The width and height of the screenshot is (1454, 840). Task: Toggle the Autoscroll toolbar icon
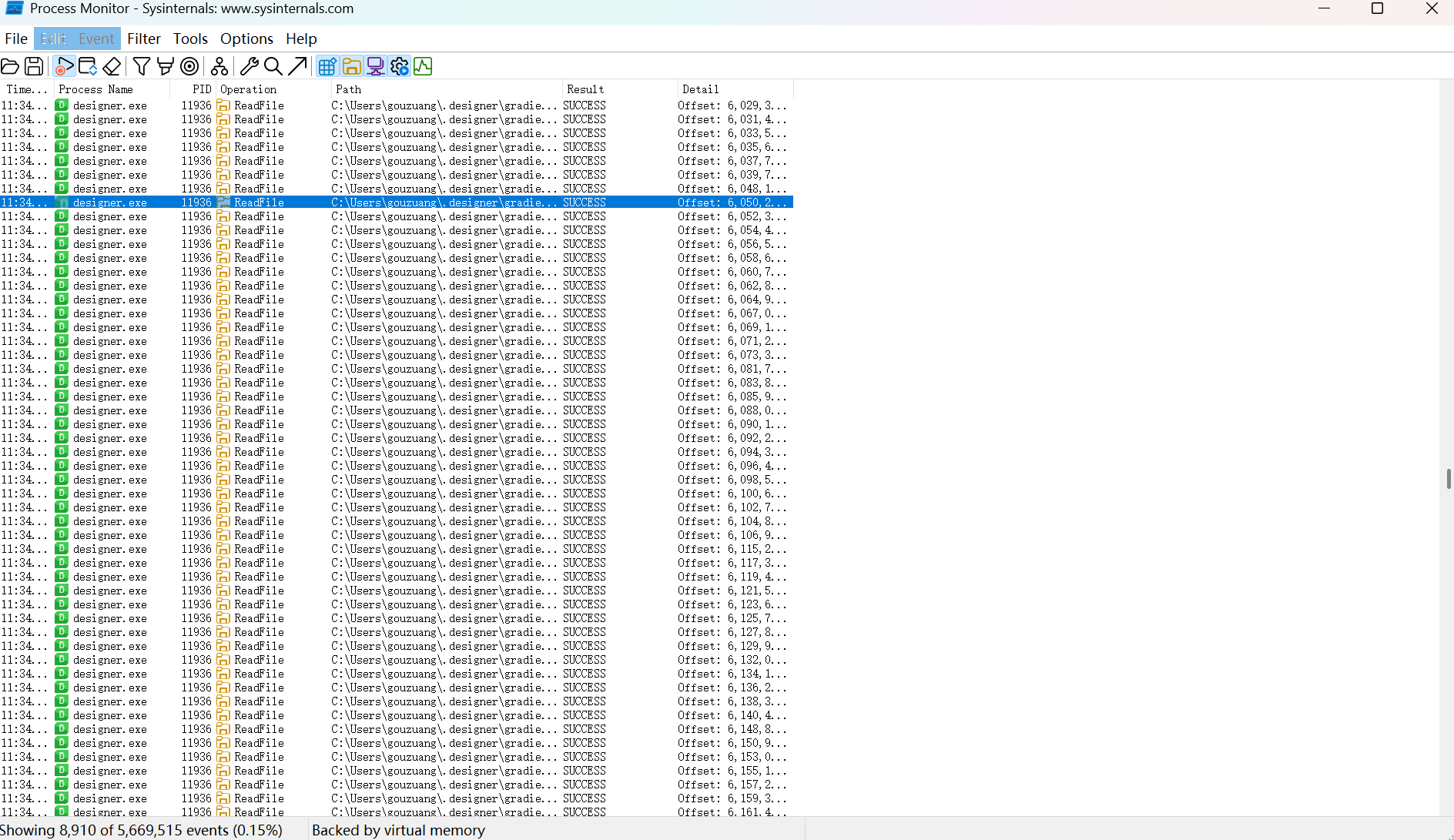[x=88, y=66]
